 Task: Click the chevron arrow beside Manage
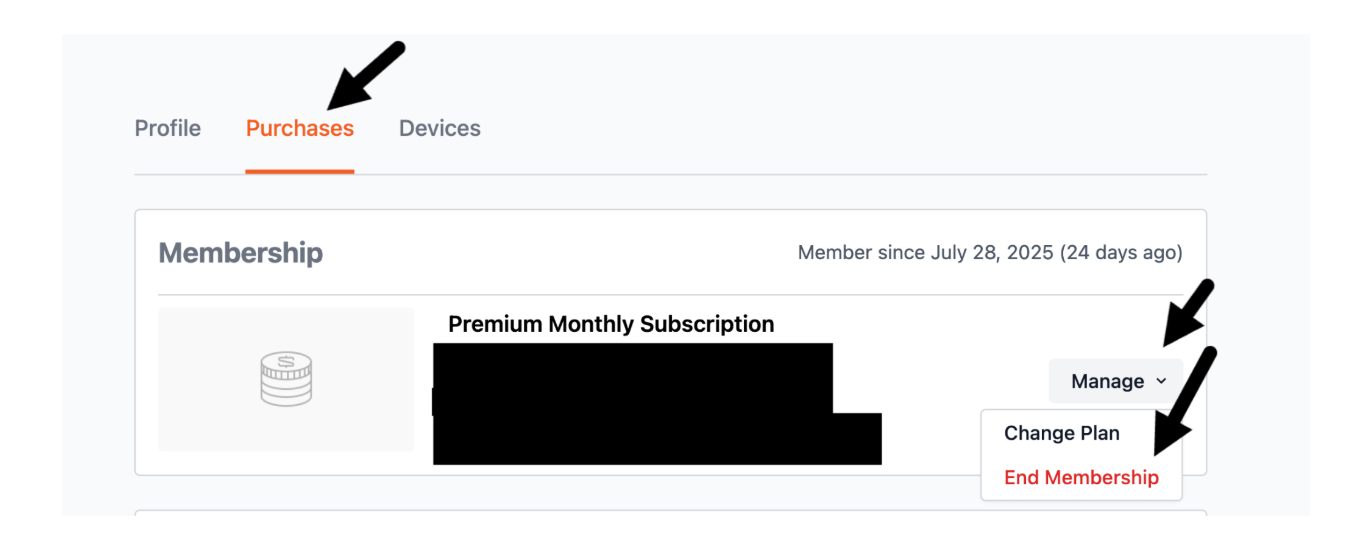[1161, 381]
